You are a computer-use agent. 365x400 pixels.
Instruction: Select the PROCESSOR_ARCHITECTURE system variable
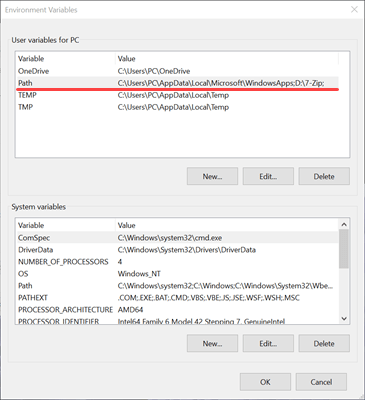pos(177,310)
